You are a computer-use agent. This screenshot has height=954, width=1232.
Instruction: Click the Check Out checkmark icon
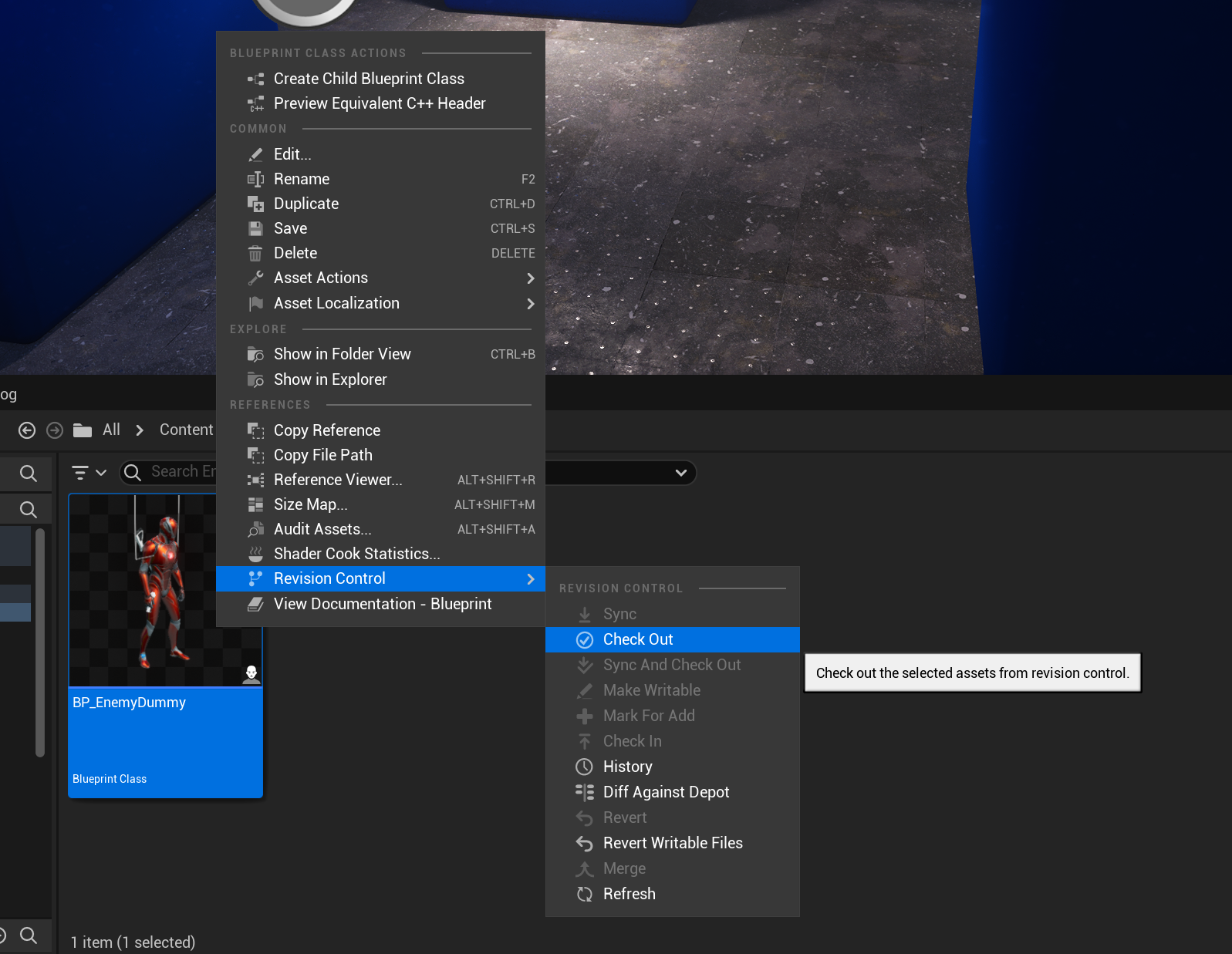click(x=585, y=639)
